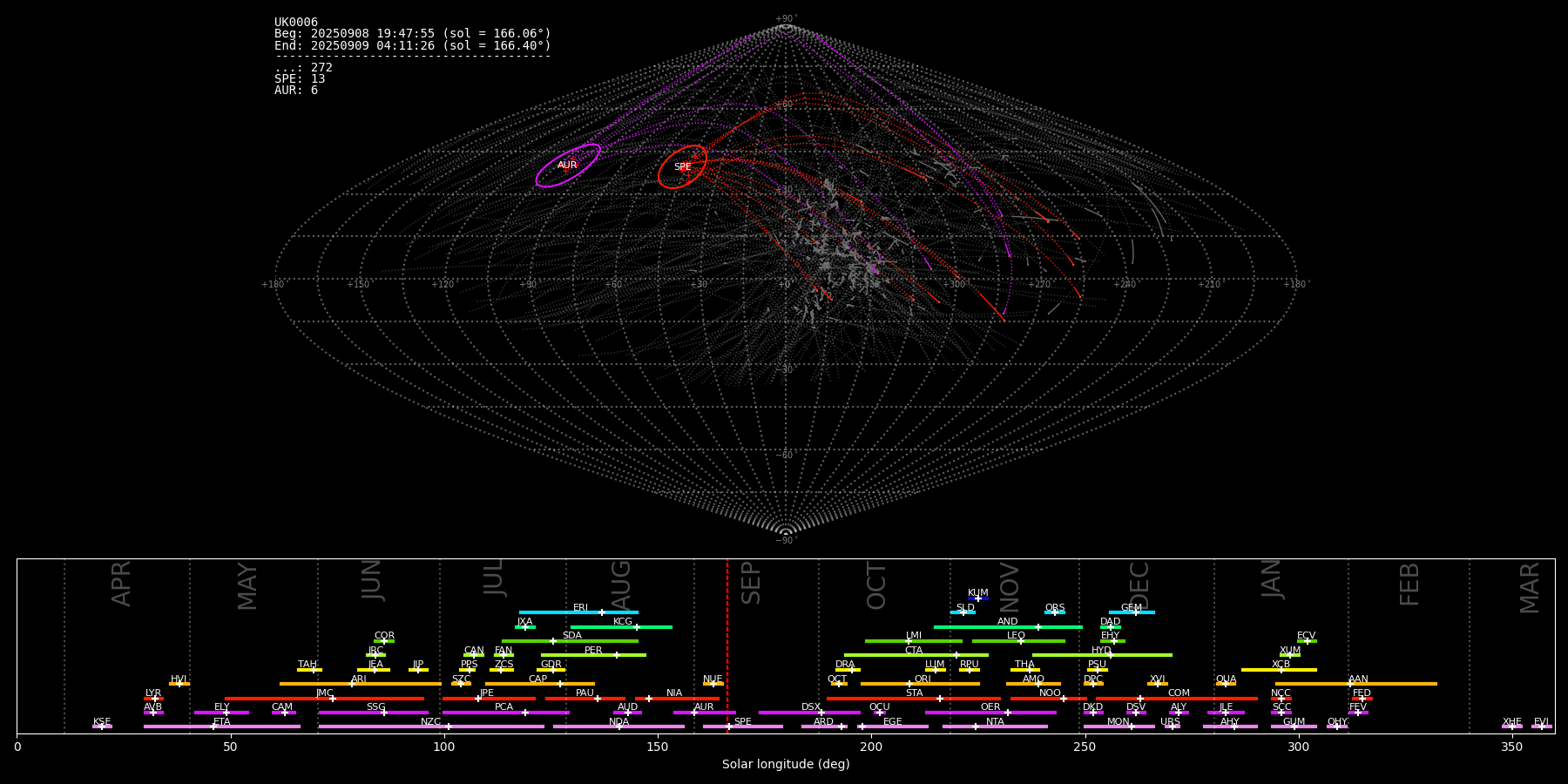Select the orange CAP shower bar
This screenshot has height=784, width=1568.
[x=540, y=684]
